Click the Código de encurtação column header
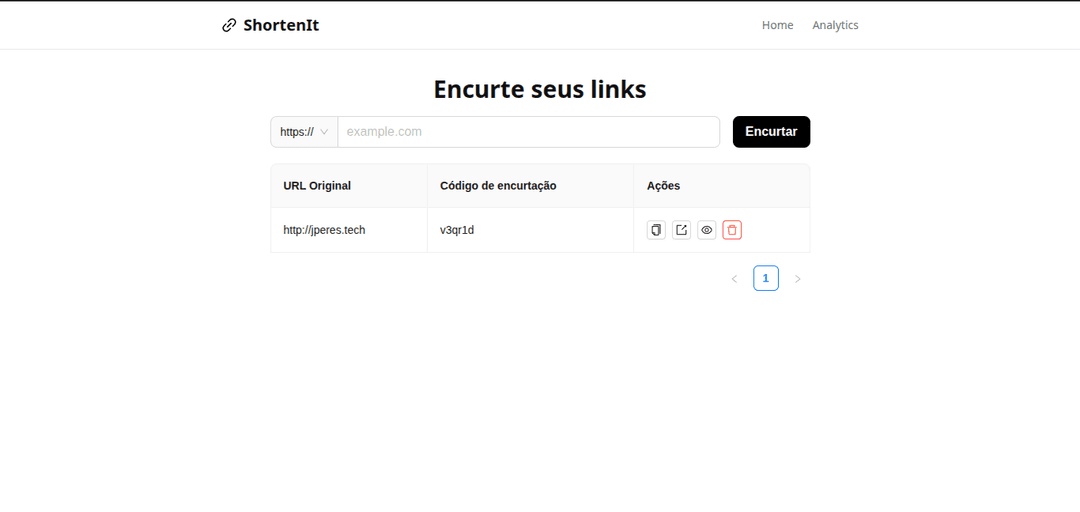Image resolution: width=1080 pixels, height=512 pixels. 498,186
